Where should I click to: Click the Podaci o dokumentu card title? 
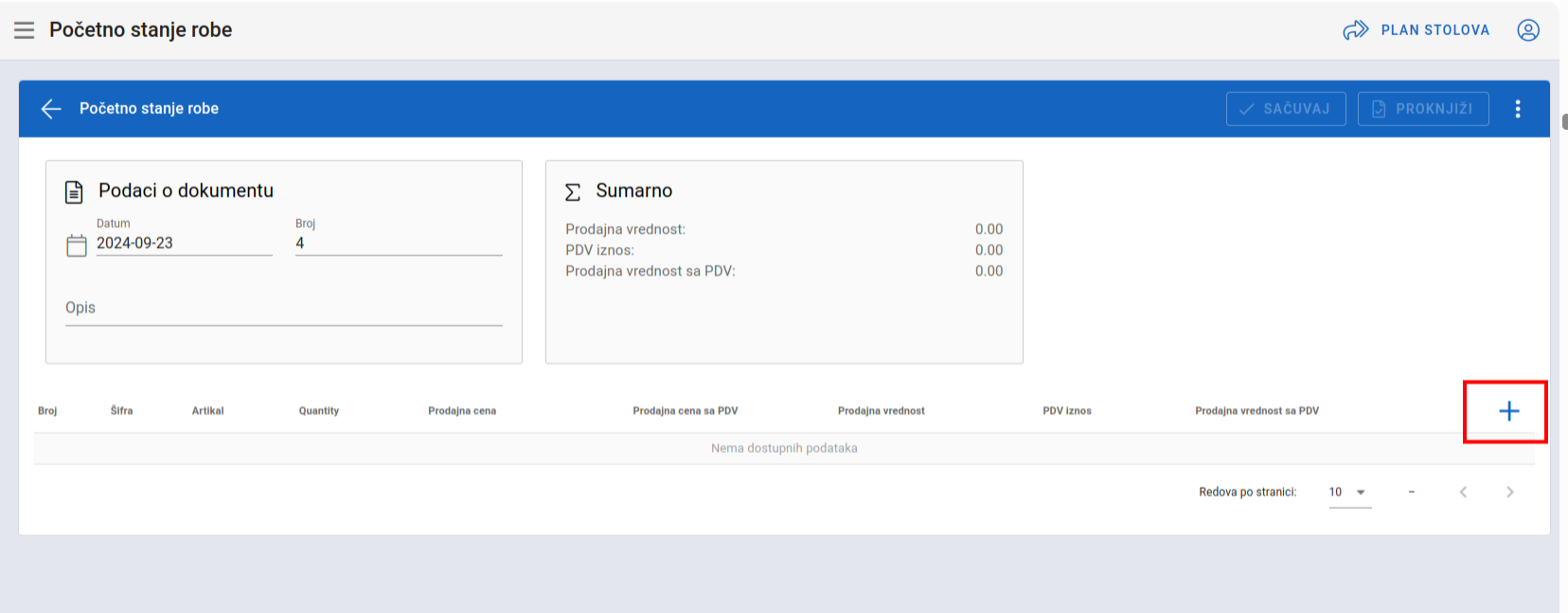pos(187,190)
